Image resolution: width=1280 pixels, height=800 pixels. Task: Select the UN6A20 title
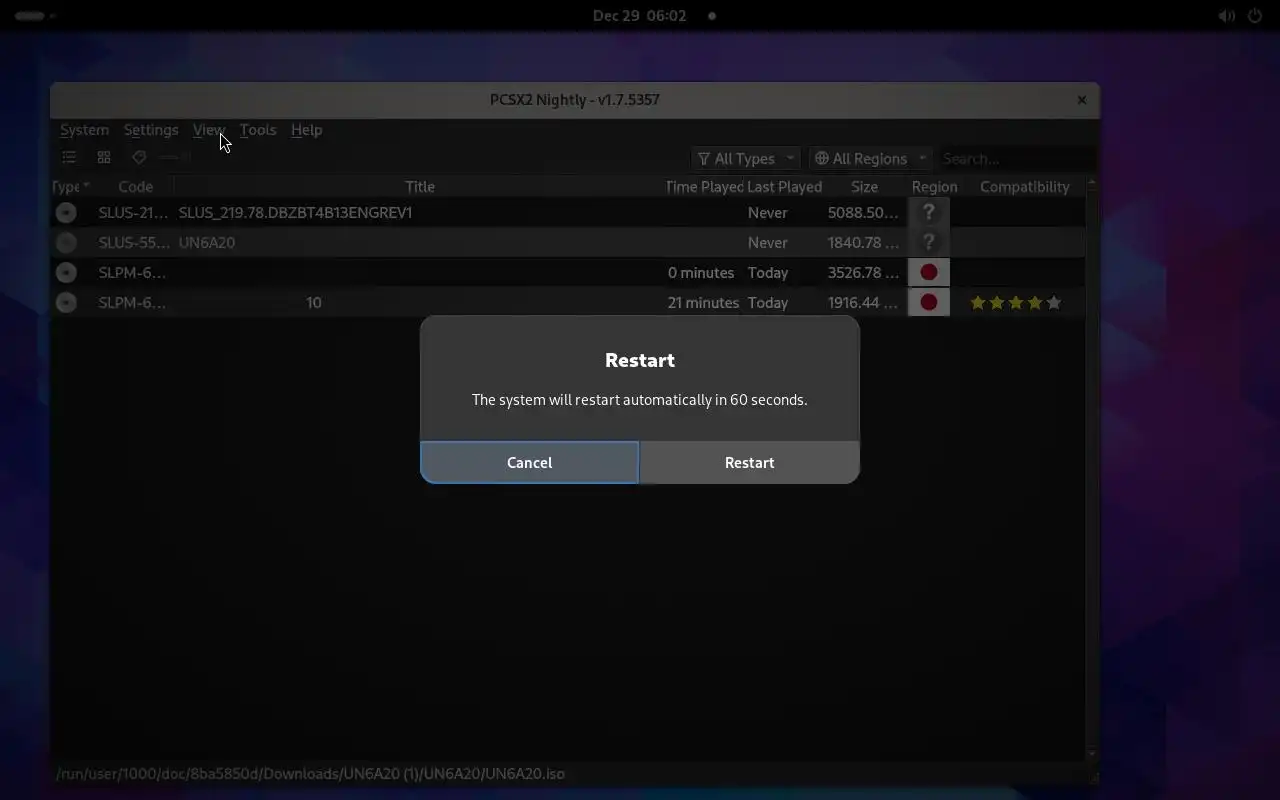[x=207, y=242]
